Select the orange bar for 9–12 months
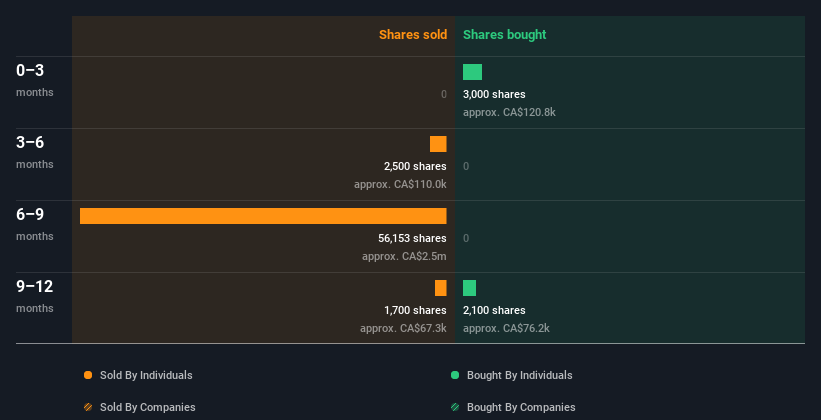Screen dimensions: 821x420 [x=441, y=288]
